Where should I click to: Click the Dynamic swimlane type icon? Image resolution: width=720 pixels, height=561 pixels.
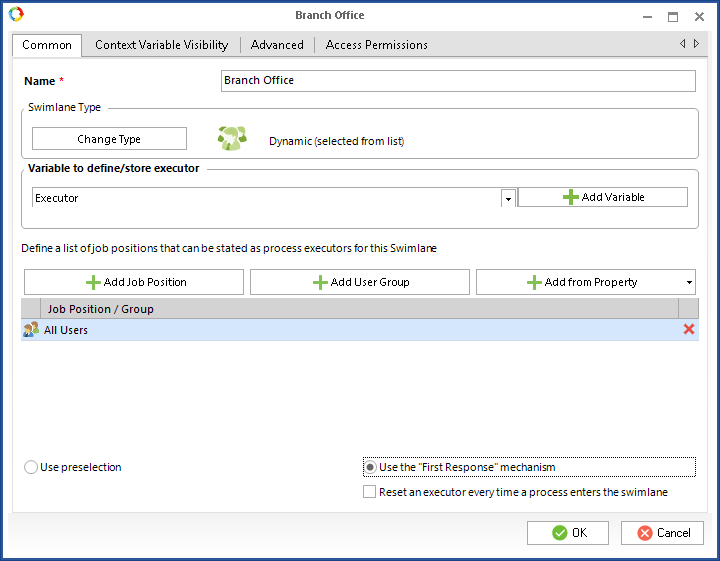[x=232, y=139]
